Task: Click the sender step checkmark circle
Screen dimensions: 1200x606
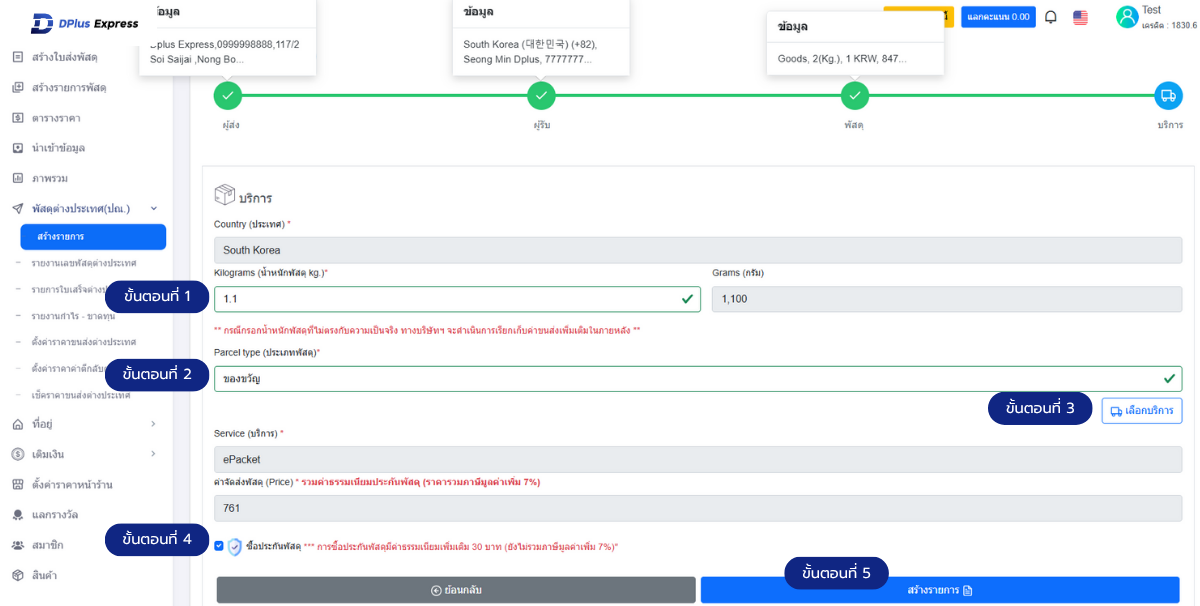Action: (x=228, y=96)
